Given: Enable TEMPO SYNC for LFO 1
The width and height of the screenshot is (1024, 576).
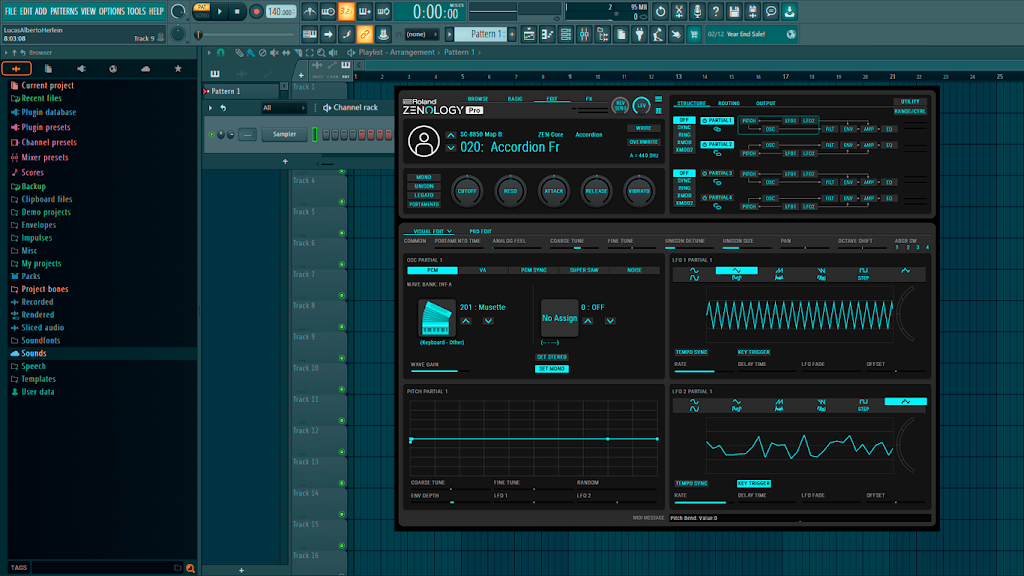Looking at the screenshot, I should [691, 352].
